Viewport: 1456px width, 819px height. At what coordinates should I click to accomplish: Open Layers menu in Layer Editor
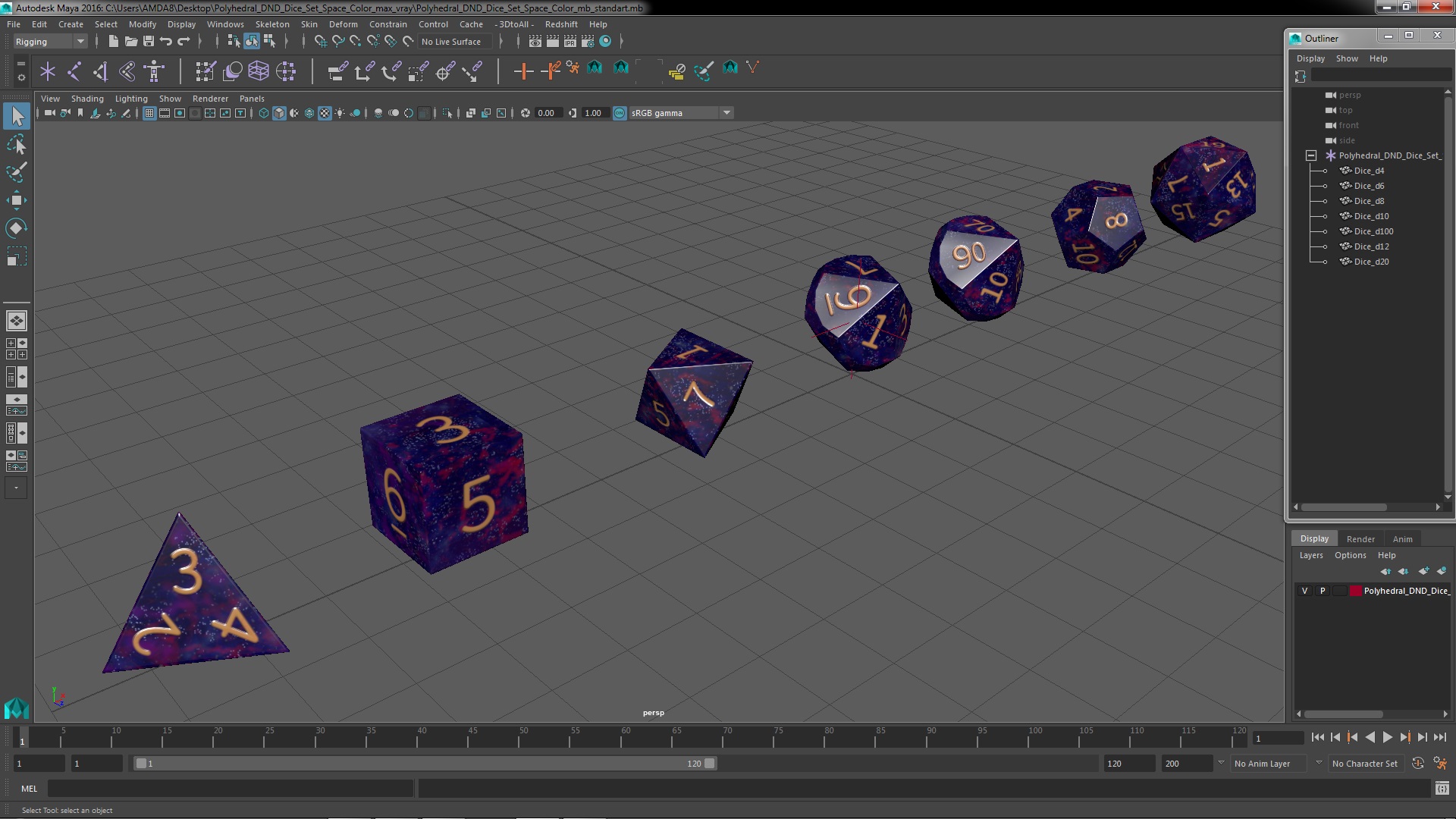(x=1310, y=555)
